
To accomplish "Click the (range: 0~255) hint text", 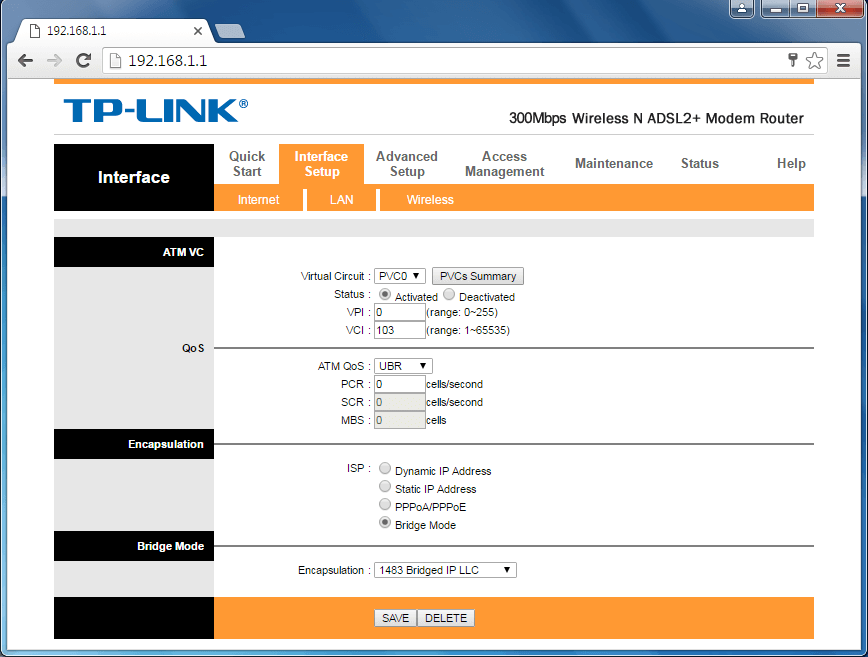I will tap(462, 312).
